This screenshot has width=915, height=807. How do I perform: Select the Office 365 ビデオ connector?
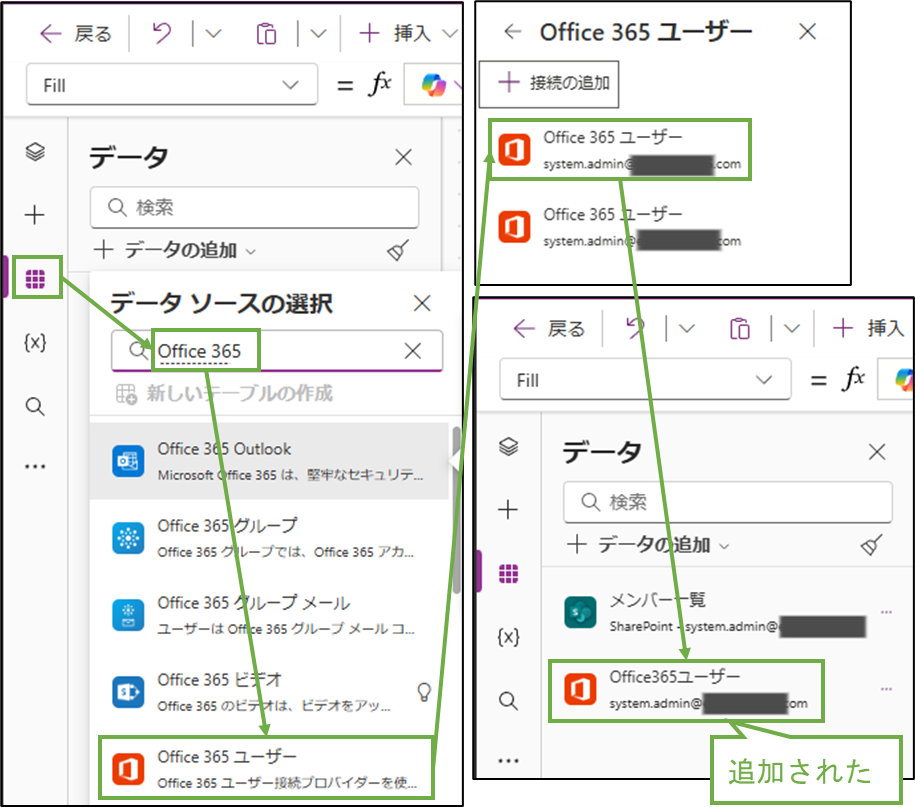coord(269,692)
